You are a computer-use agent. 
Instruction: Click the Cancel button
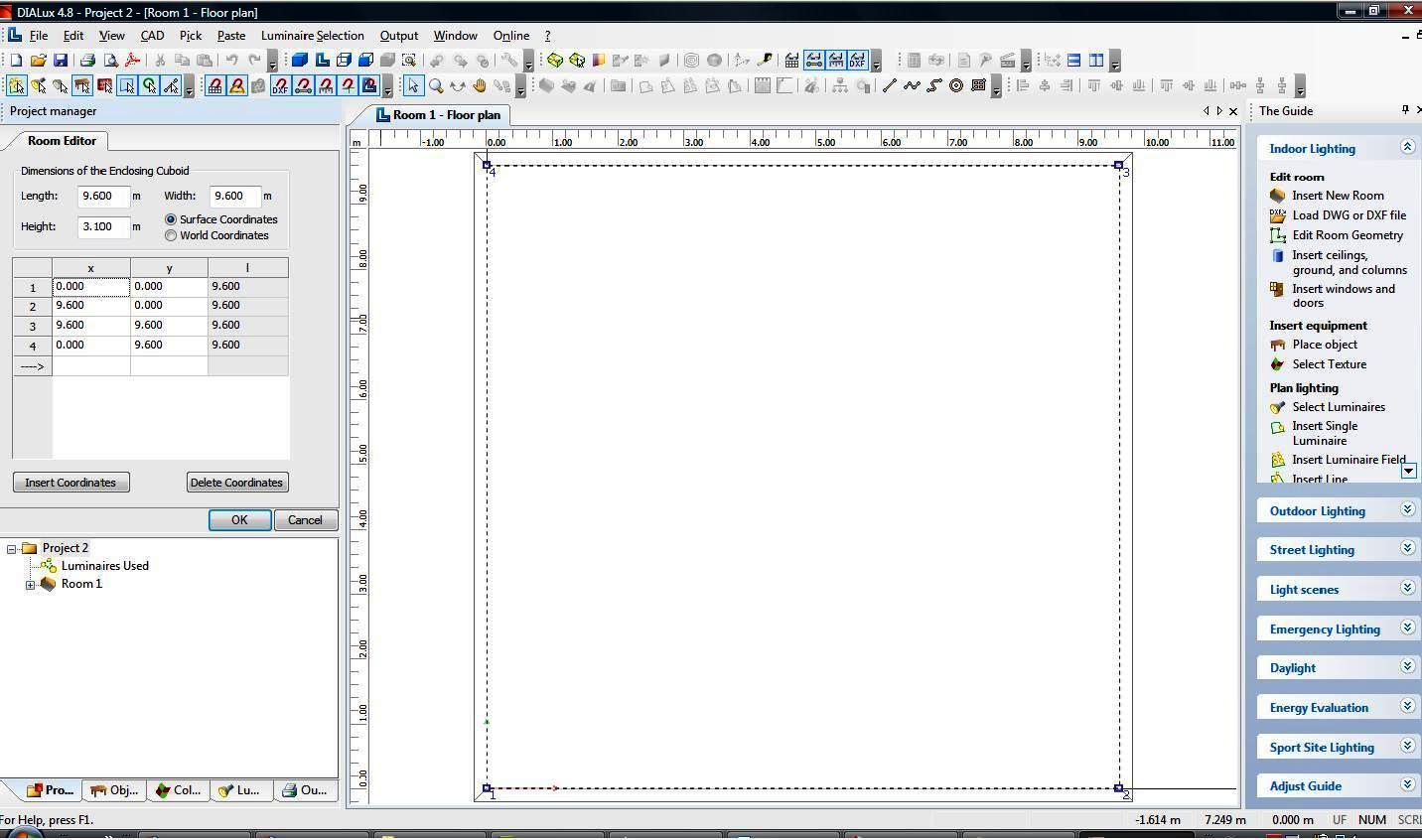click(x=305, y=520)
